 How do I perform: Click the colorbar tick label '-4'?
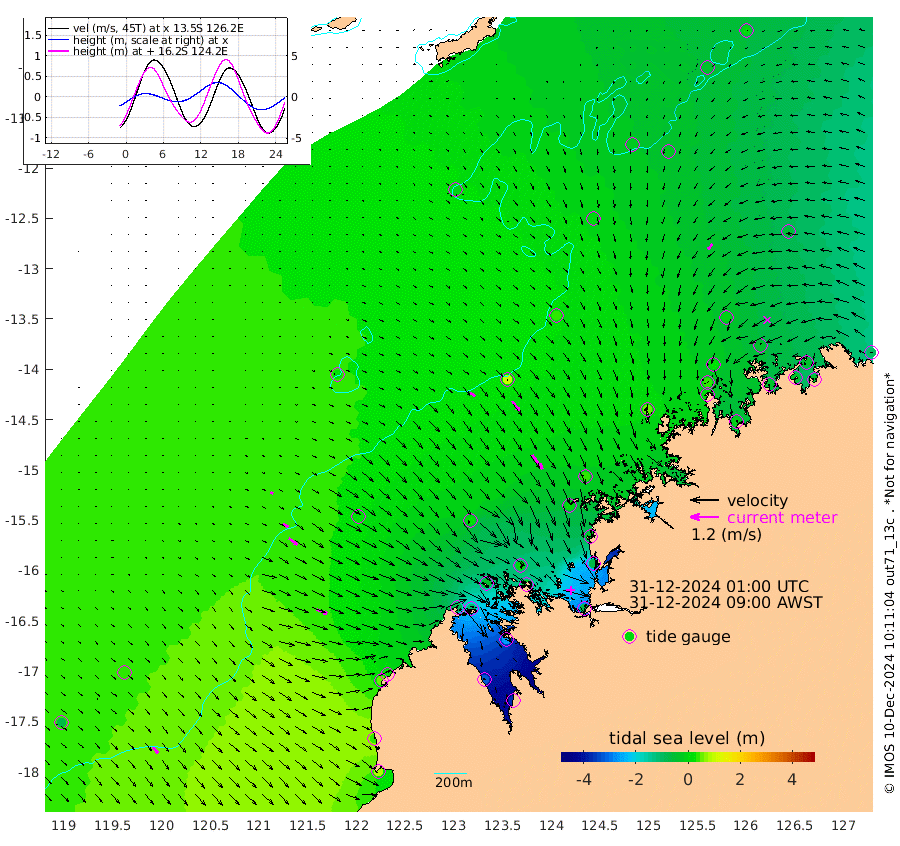tap(583, 779)
